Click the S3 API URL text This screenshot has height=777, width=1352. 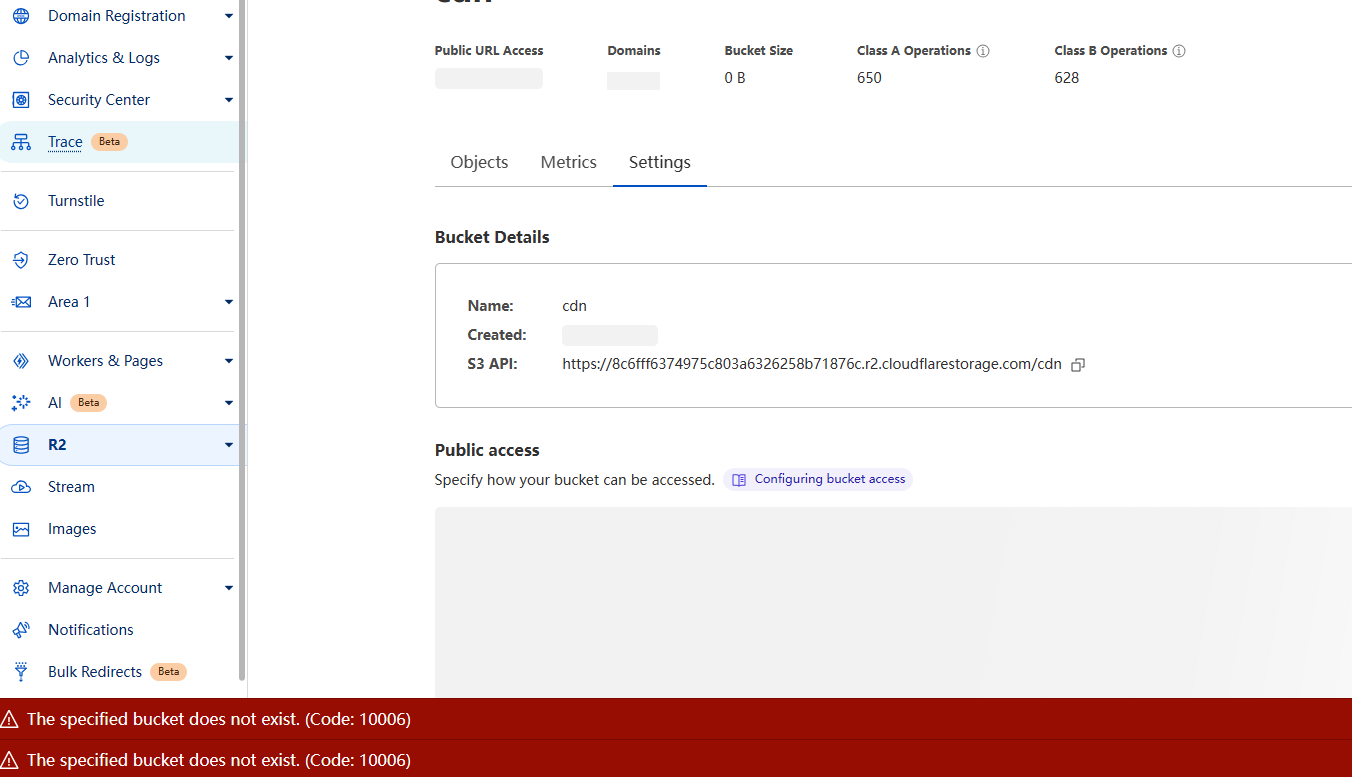(812, 364)
